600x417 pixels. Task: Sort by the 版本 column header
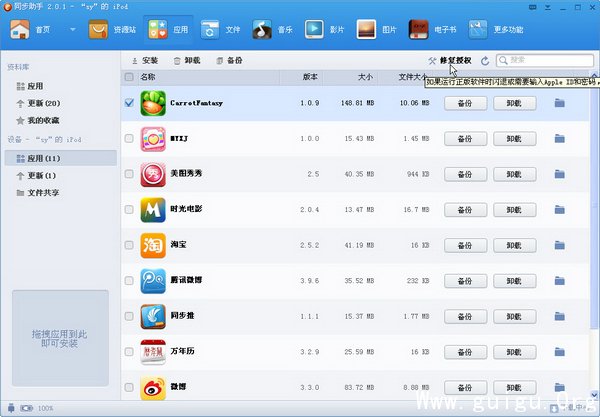coord(302,77)
